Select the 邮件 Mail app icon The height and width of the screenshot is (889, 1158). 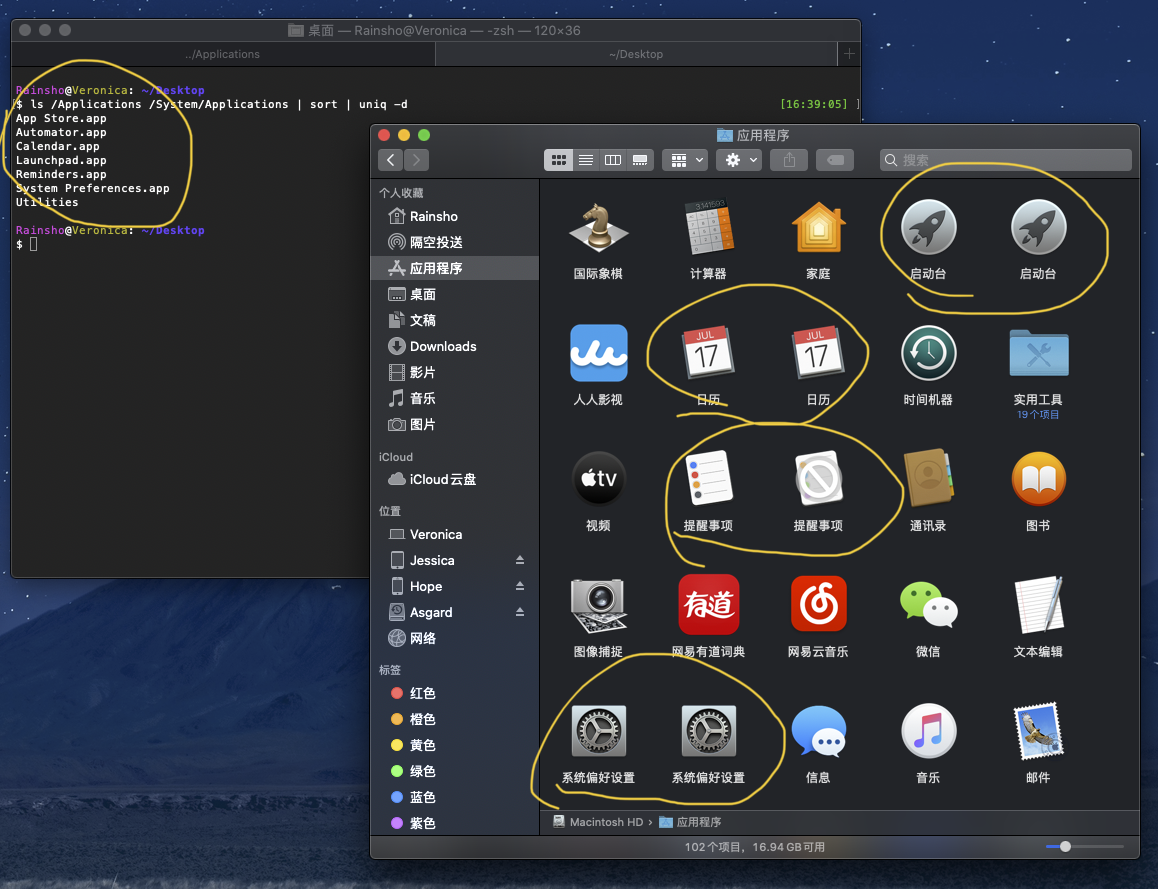coord(1038,731)
